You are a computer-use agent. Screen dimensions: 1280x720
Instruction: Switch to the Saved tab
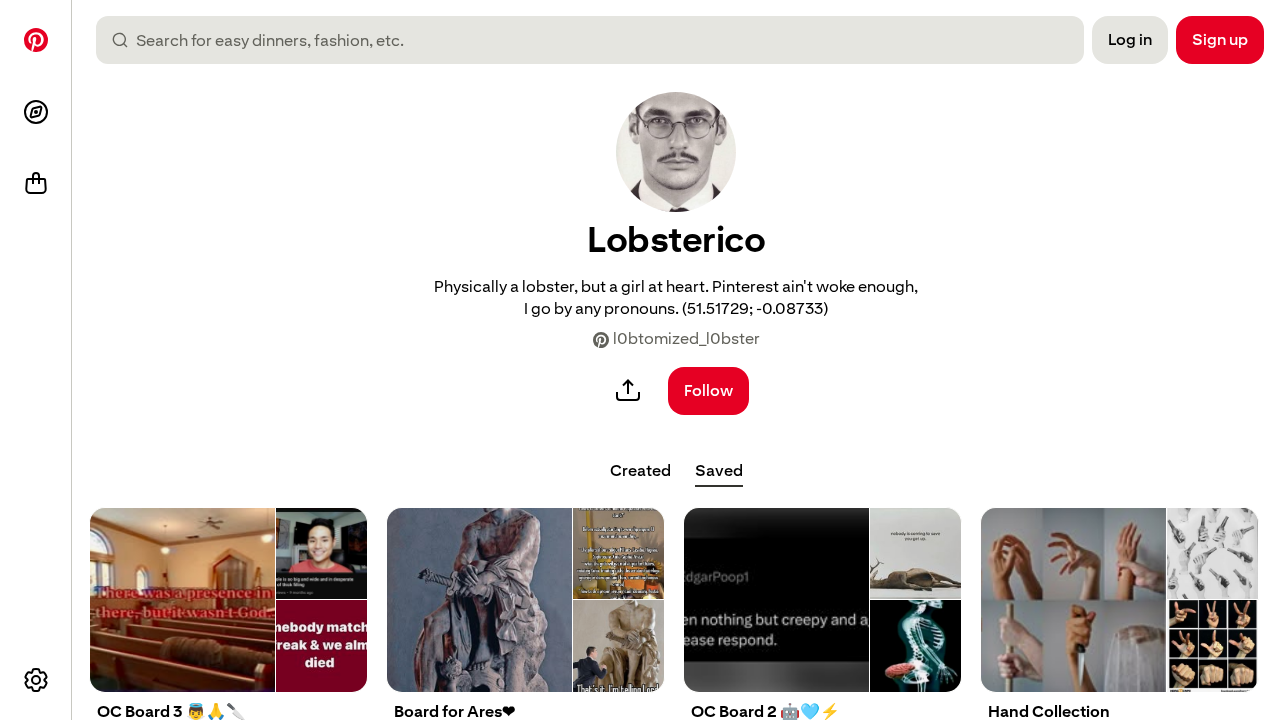pyautogui.click(x=719, y=471)
